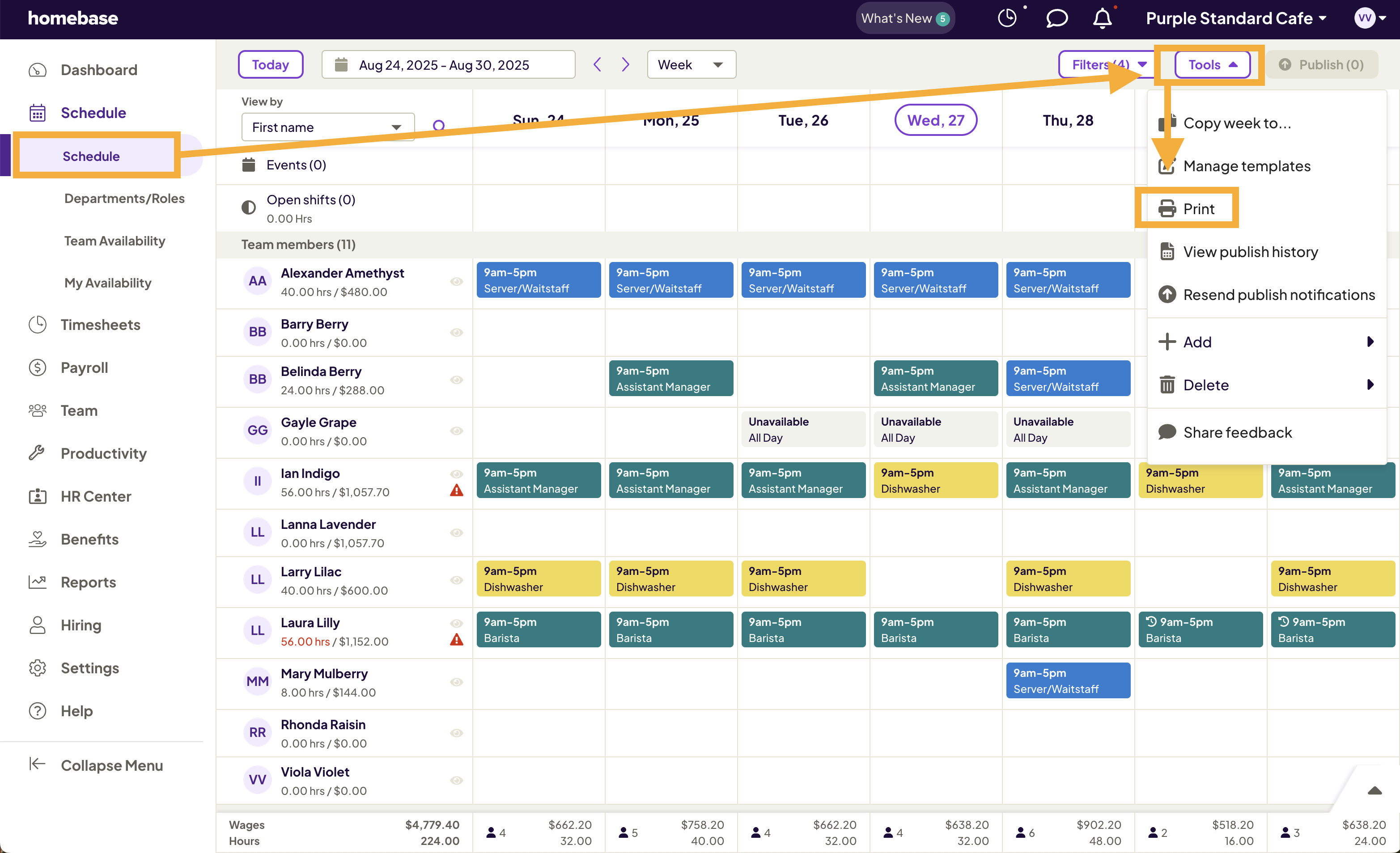Open the First name view-by dropdown
This screenshot has height=853, width=1400.
point(328,127)
